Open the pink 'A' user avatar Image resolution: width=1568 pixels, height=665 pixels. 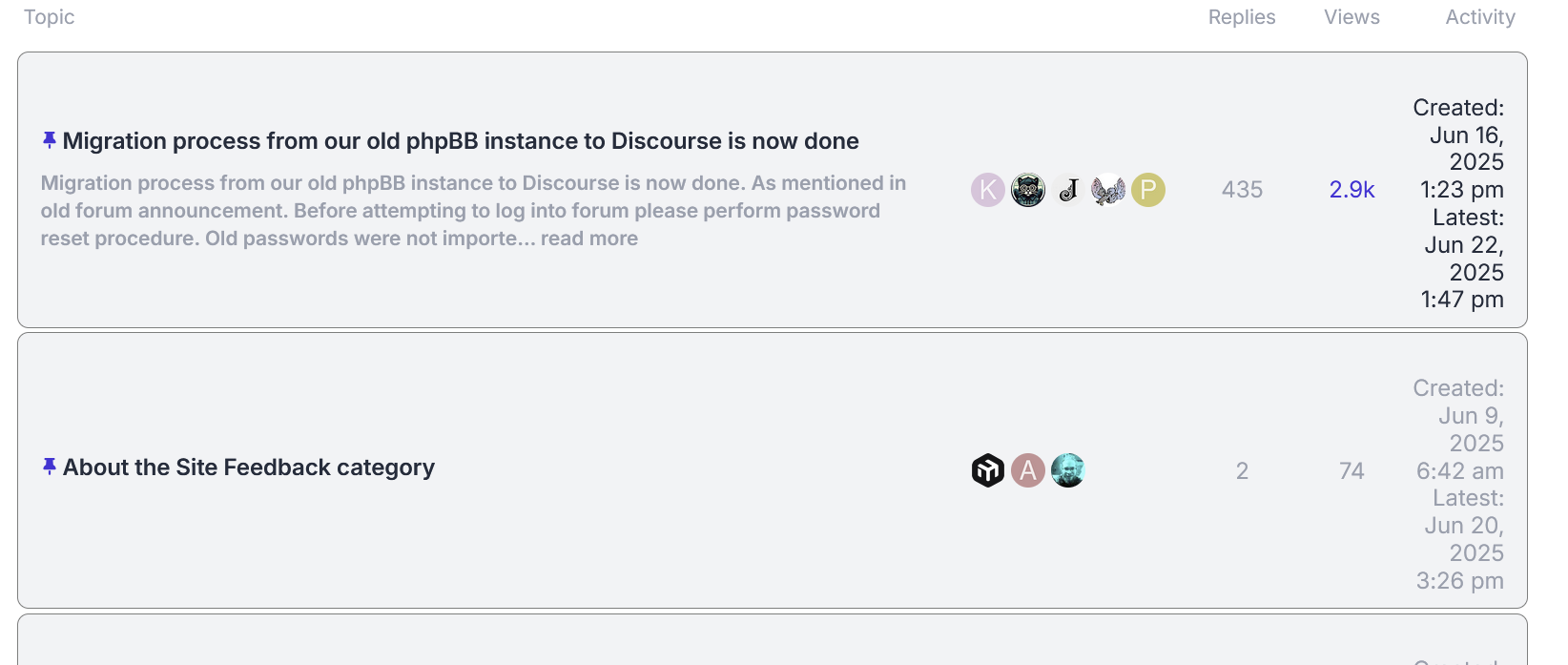point(1027,470)
